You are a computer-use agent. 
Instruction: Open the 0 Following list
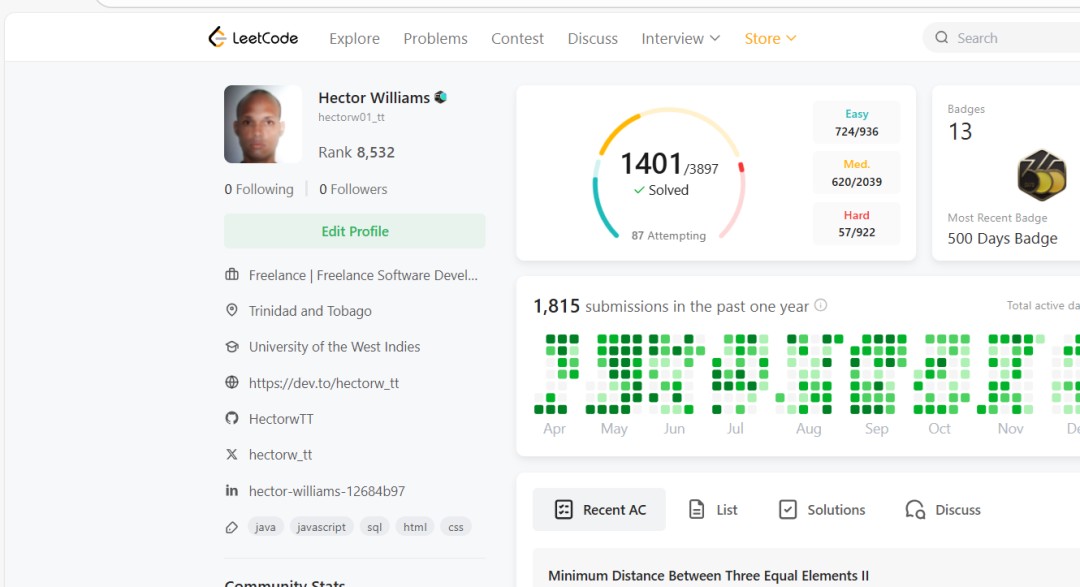click(x=258, y=189)
